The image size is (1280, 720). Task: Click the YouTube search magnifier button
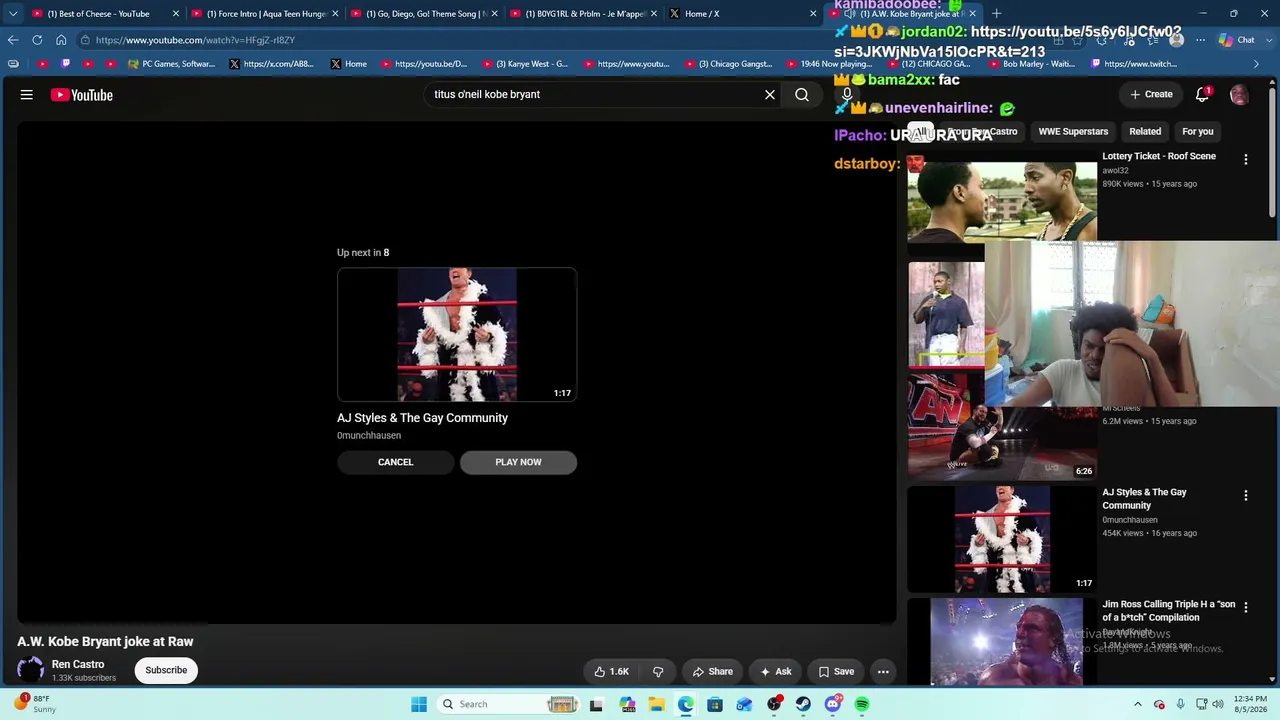point(802,95)
